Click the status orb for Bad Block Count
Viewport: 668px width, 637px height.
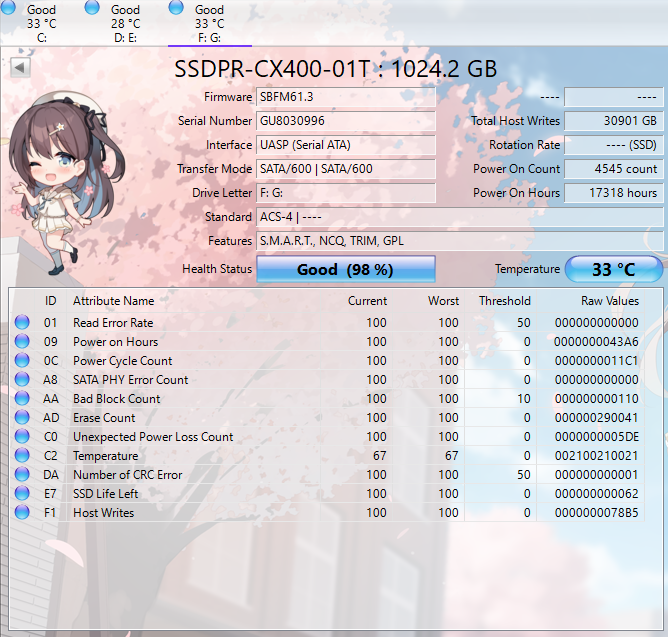[x=22, y=398]
